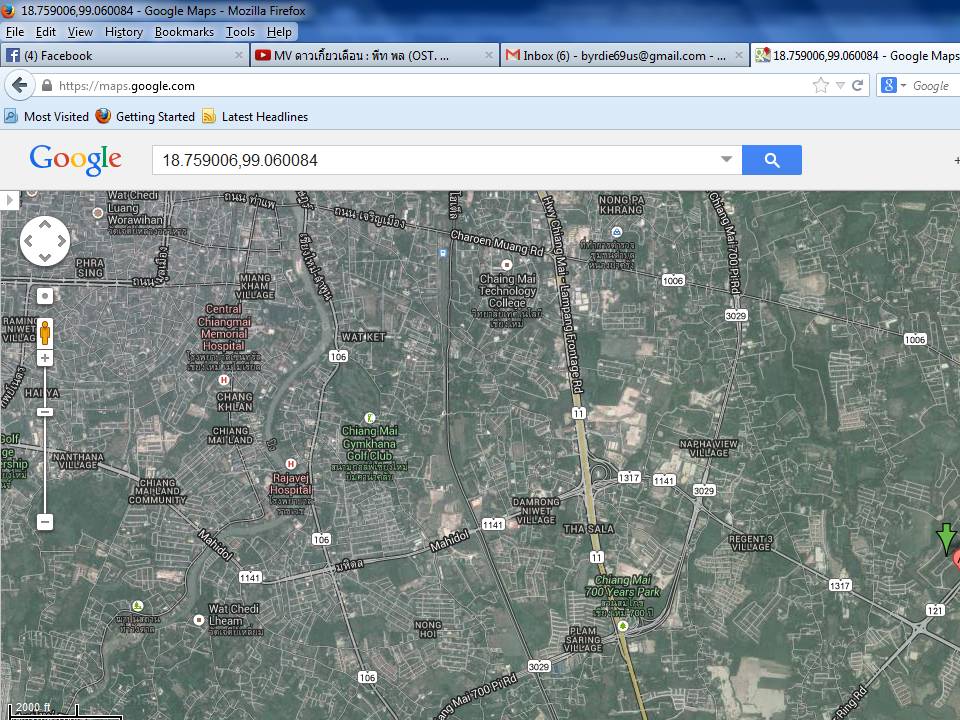
Task: Open the Edit menu
Action: click(x=45, y=32)
